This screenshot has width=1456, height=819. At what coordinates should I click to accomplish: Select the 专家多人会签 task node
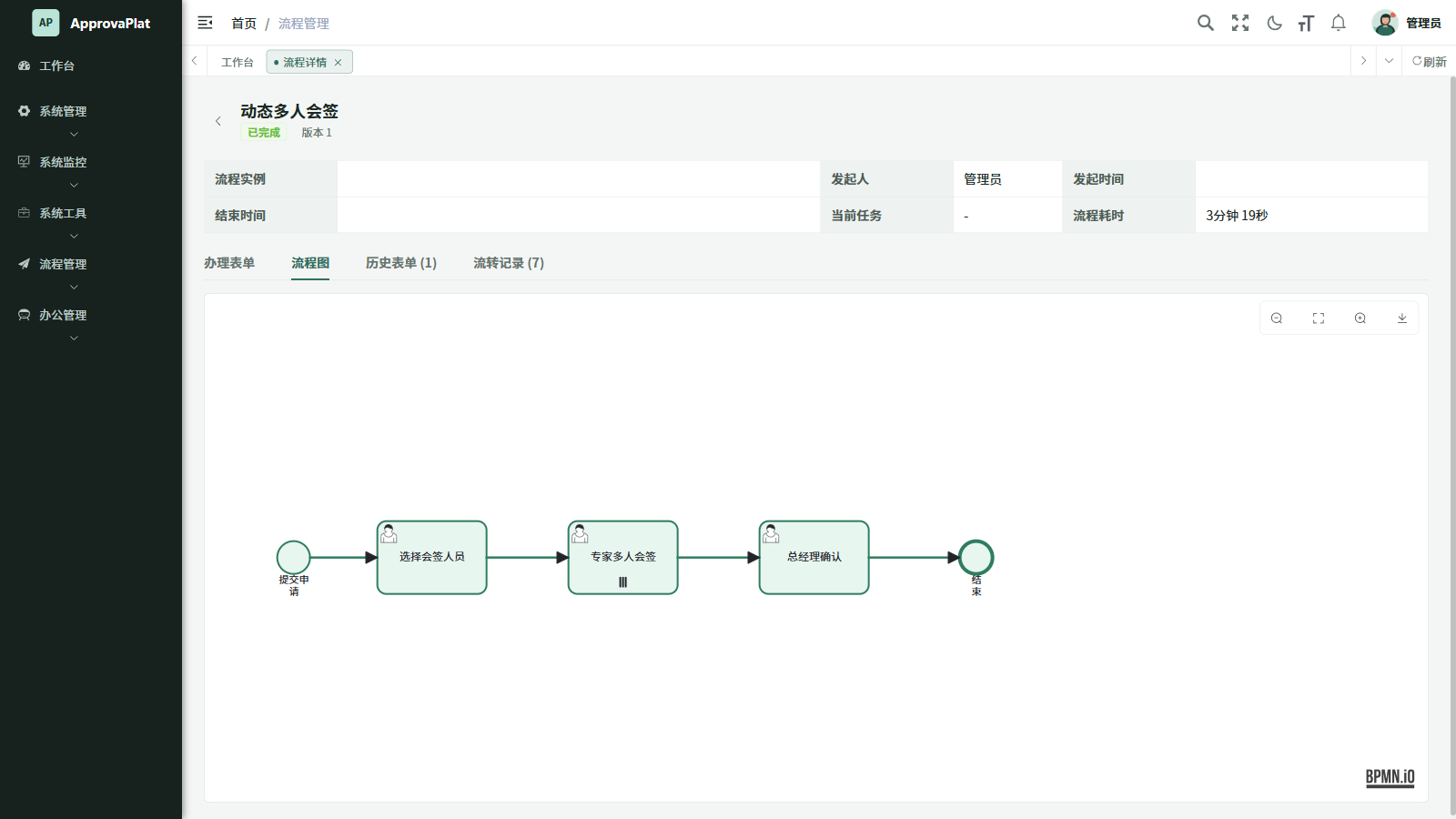pos(623,558)
